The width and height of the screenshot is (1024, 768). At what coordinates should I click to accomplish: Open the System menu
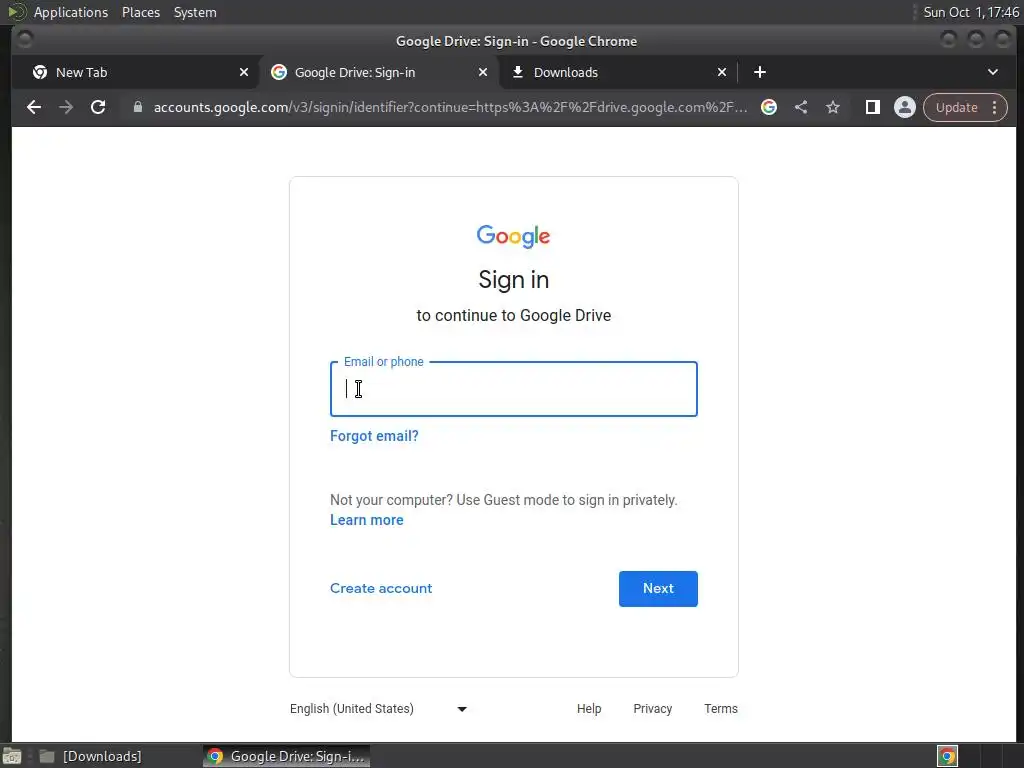[195, 12]
